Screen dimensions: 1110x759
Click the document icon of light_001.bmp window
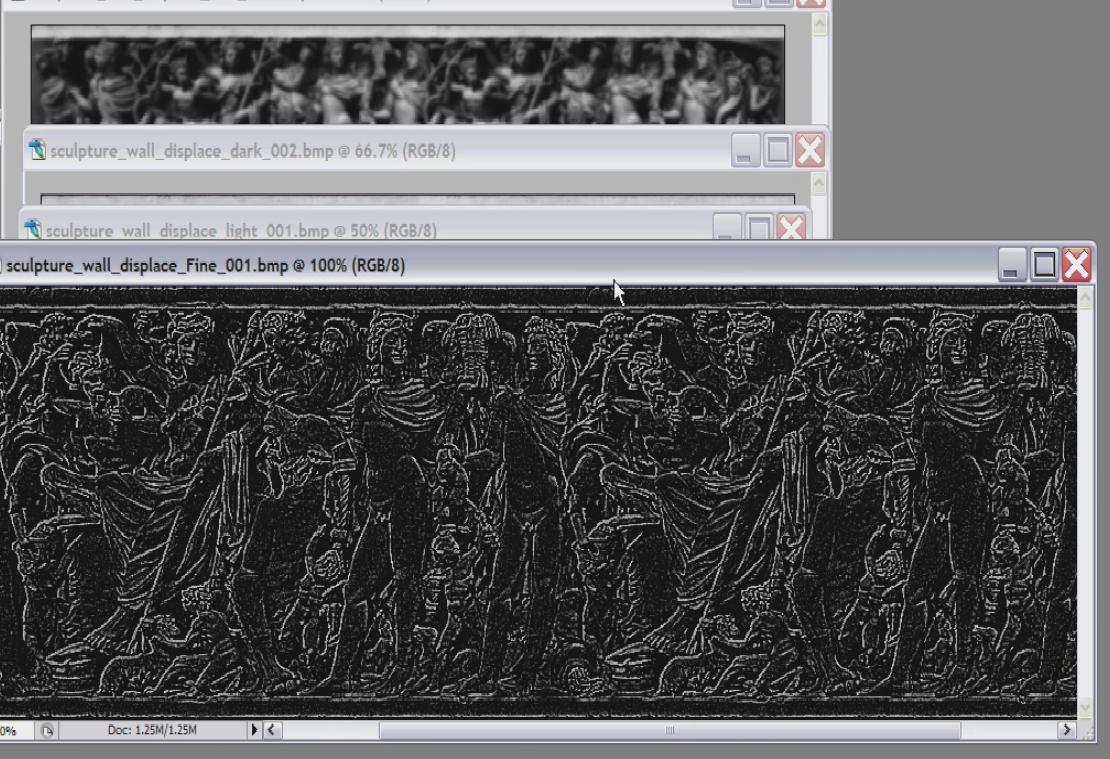pos(32,229)
